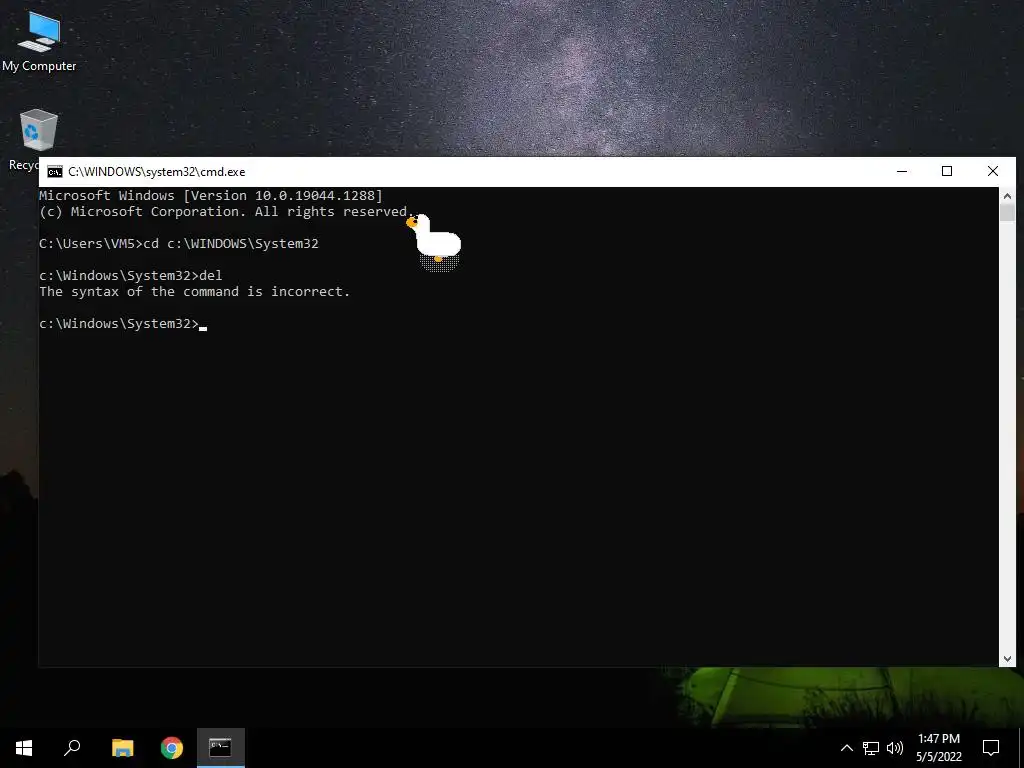Screen dimensions: 1024x768
Task: Click the text 'The syntax of the command is incorrect.'
Action: pyautogui.click(x=195, y=292)
